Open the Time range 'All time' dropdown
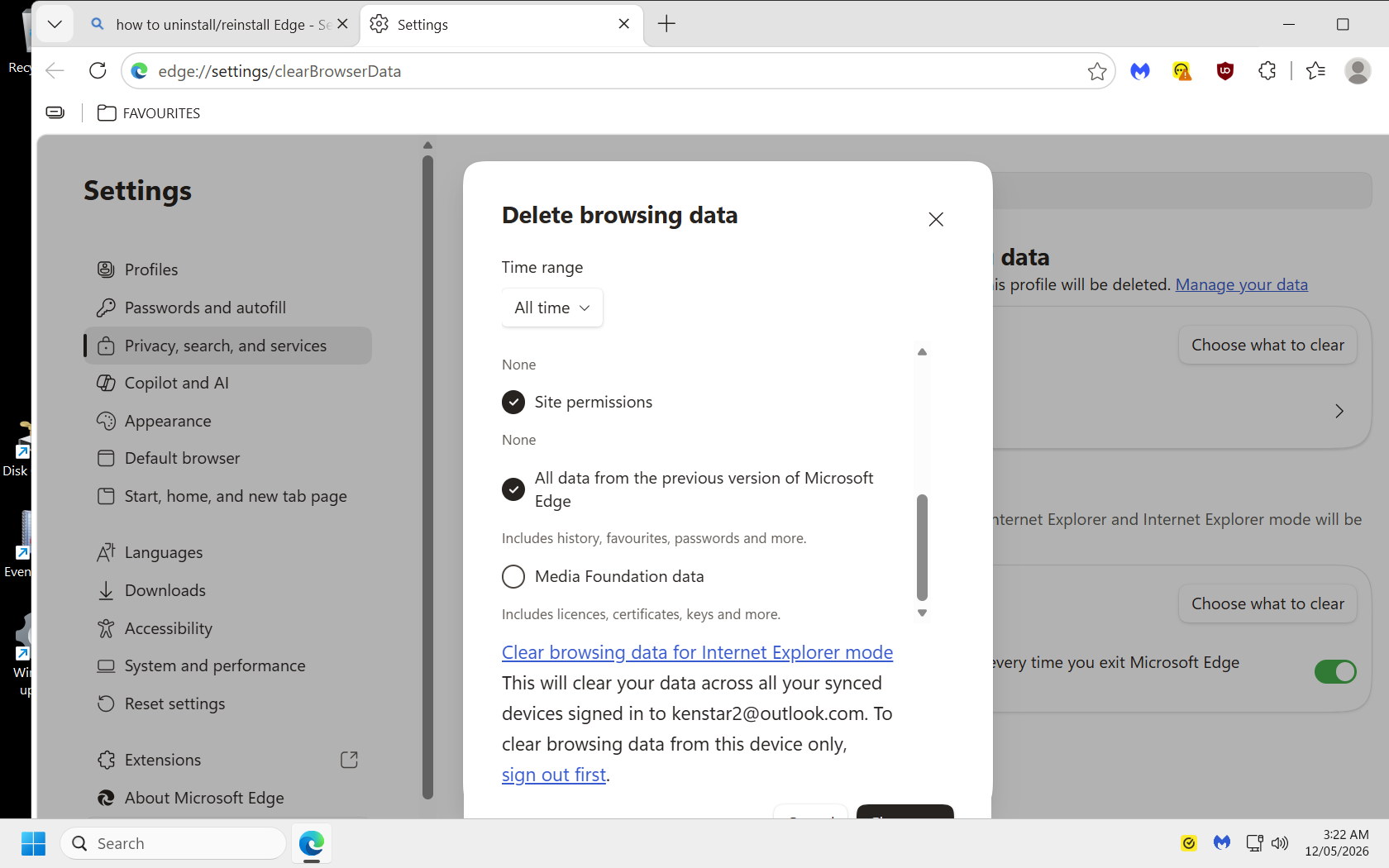Image resolution: width=1389 pixels, height=868 pixels. pyautogui.click(x=552, y=308)
